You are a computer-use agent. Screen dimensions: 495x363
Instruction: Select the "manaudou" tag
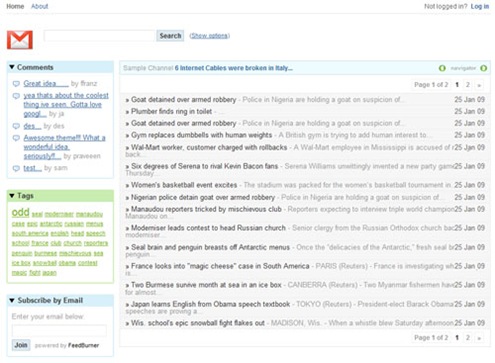pyautogui.click(x=89, y=214)
